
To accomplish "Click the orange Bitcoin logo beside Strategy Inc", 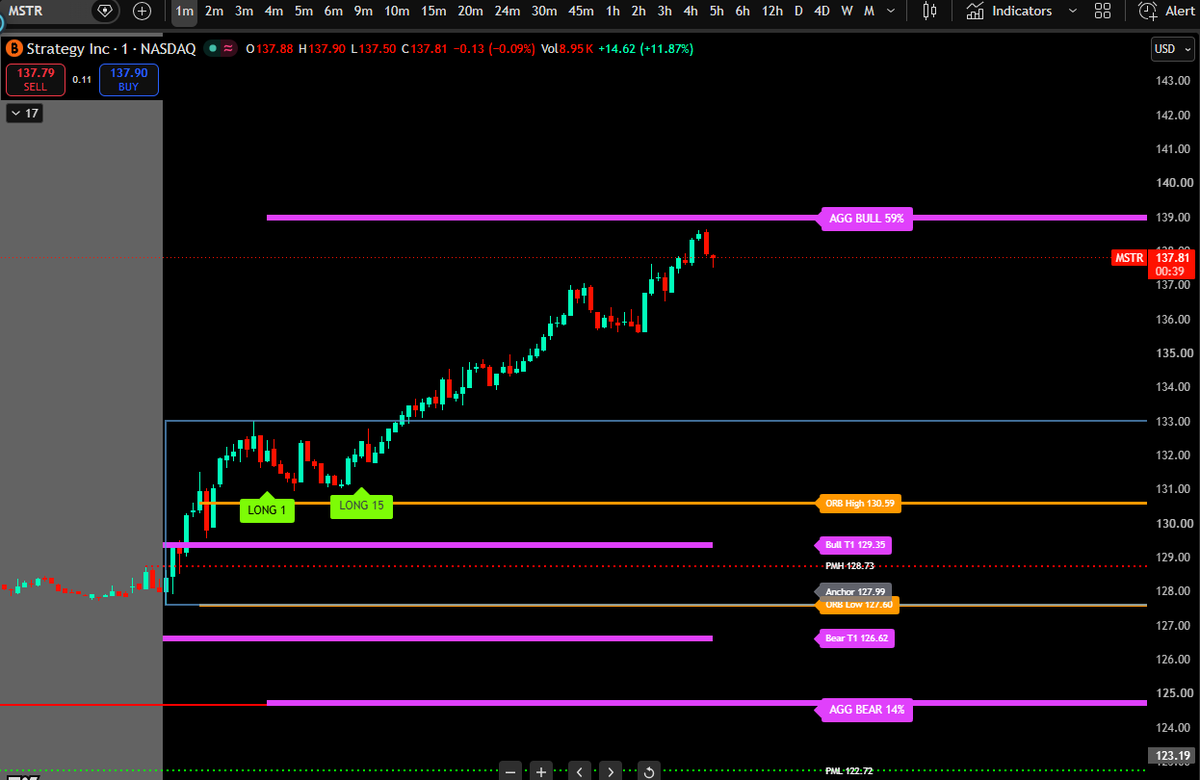I will click(x=14, y=48).
